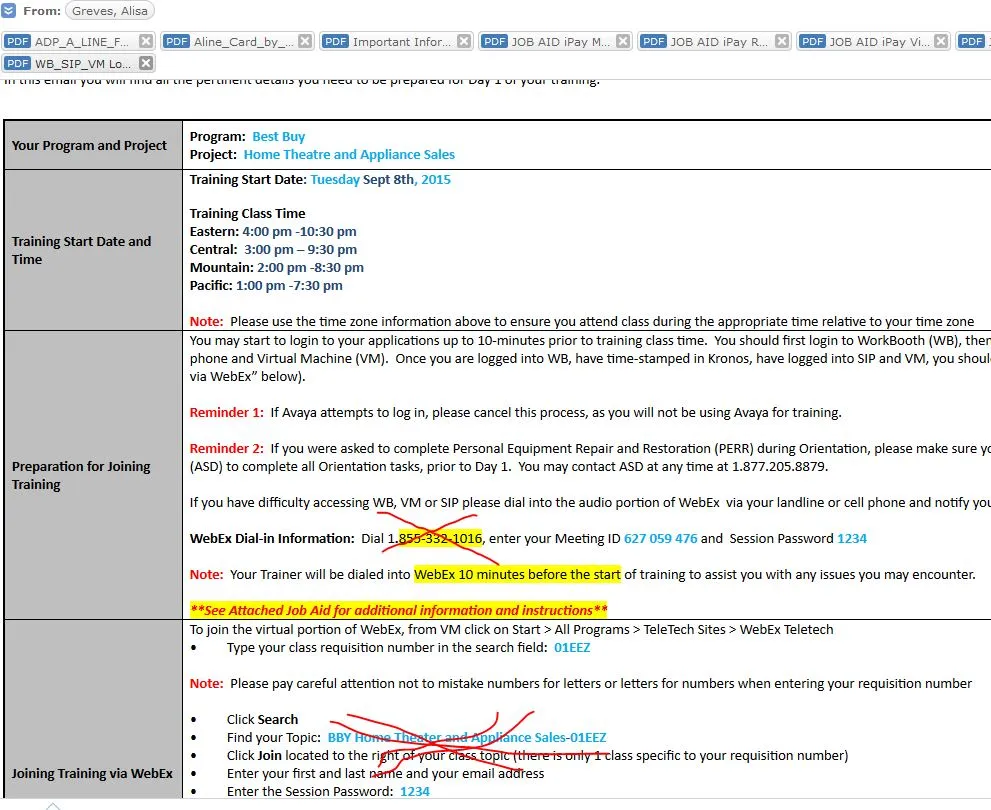The height and width of the screenshot is (810, 991).
Task: Open the ADP_A_LINE_F PDF attachment
Action: pyautogui.click(x=80, y=42)
